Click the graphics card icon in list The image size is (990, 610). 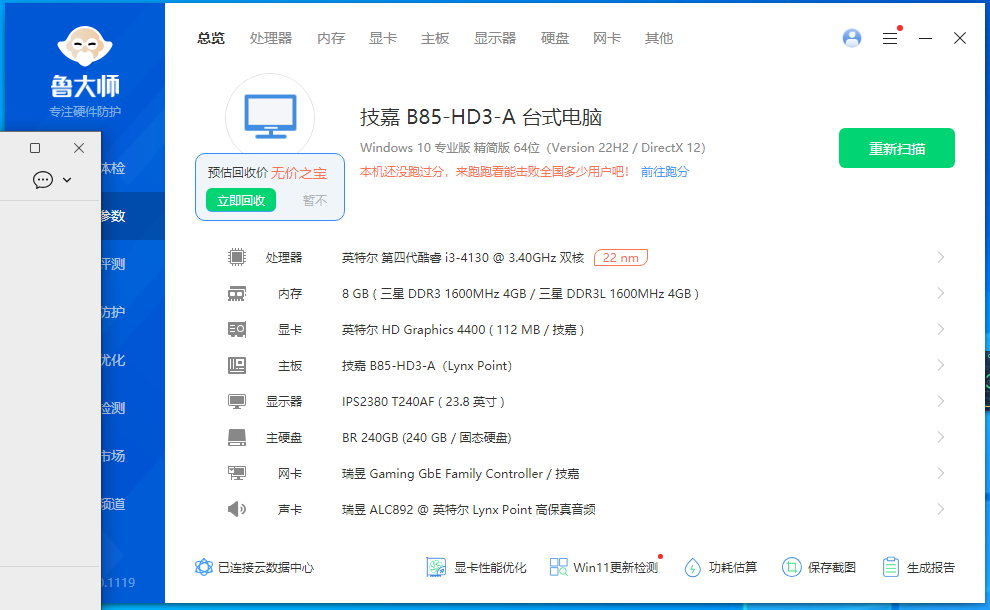[x=237, y=329]
